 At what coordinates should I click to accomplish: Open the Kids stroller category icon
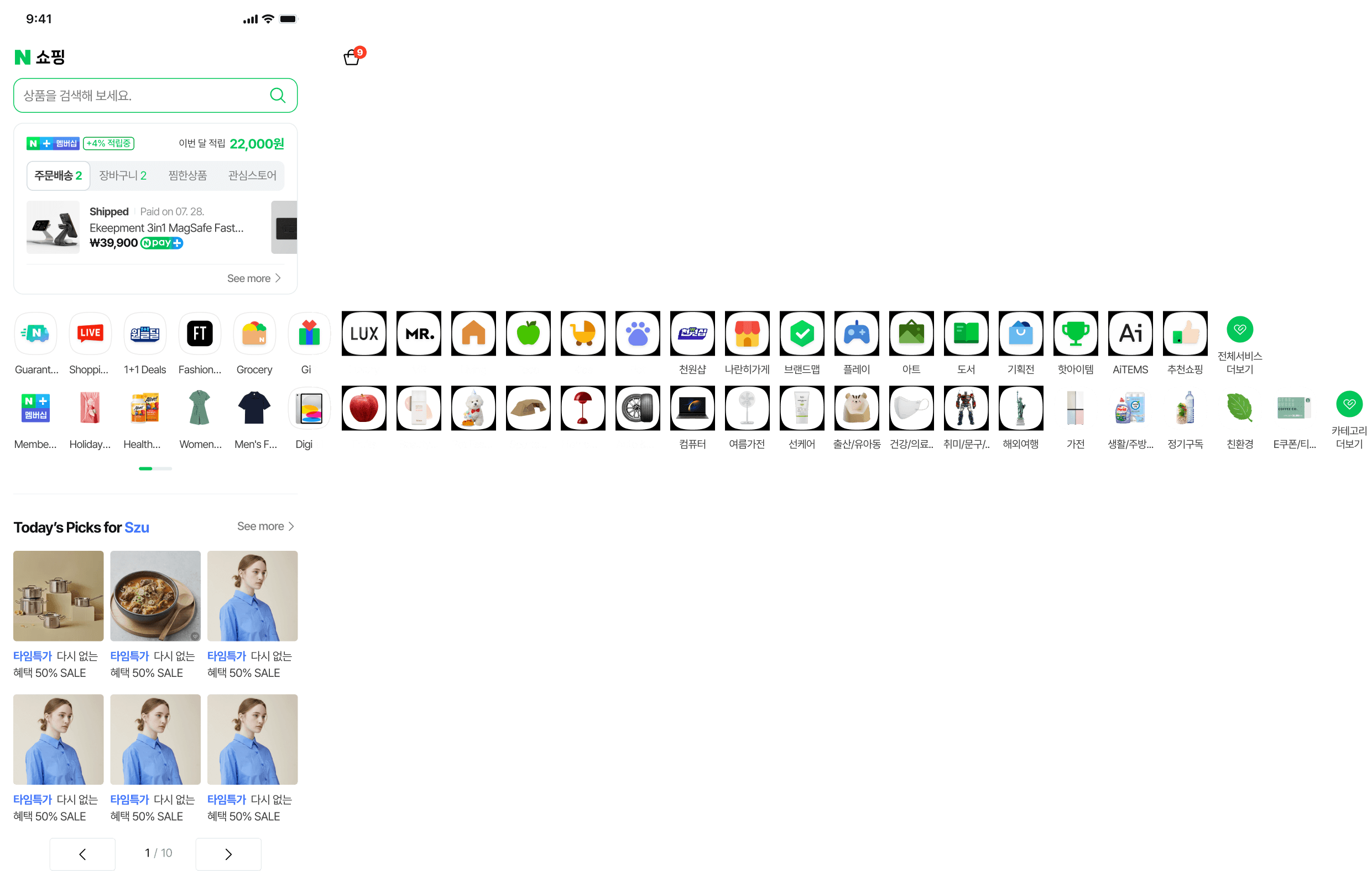(x=582, y=334)
